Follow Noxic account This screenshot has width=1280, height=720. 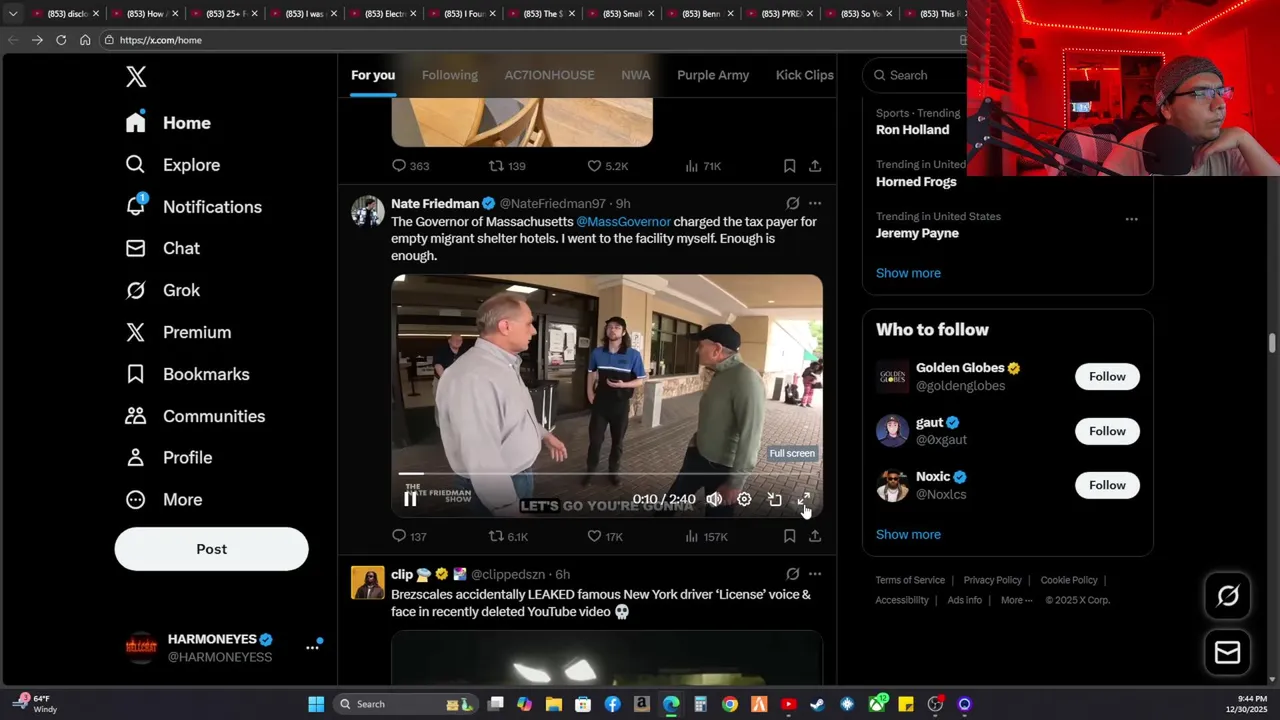coord(1107,485)
